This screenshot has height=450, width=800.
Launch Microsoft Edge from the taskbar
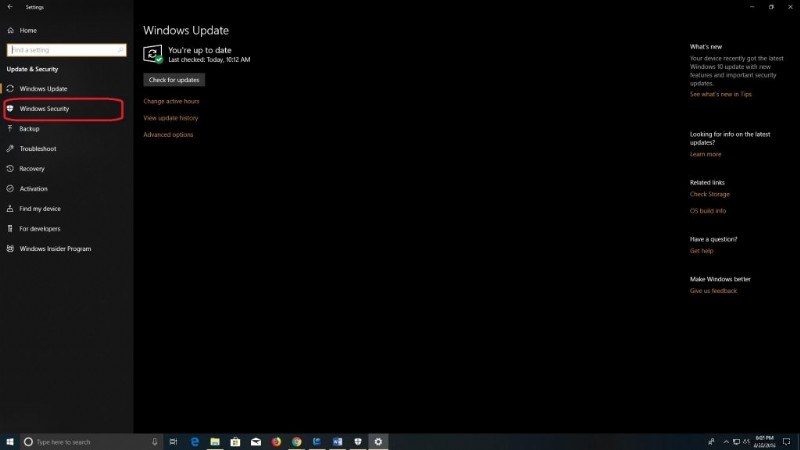(x=194, y=442)
